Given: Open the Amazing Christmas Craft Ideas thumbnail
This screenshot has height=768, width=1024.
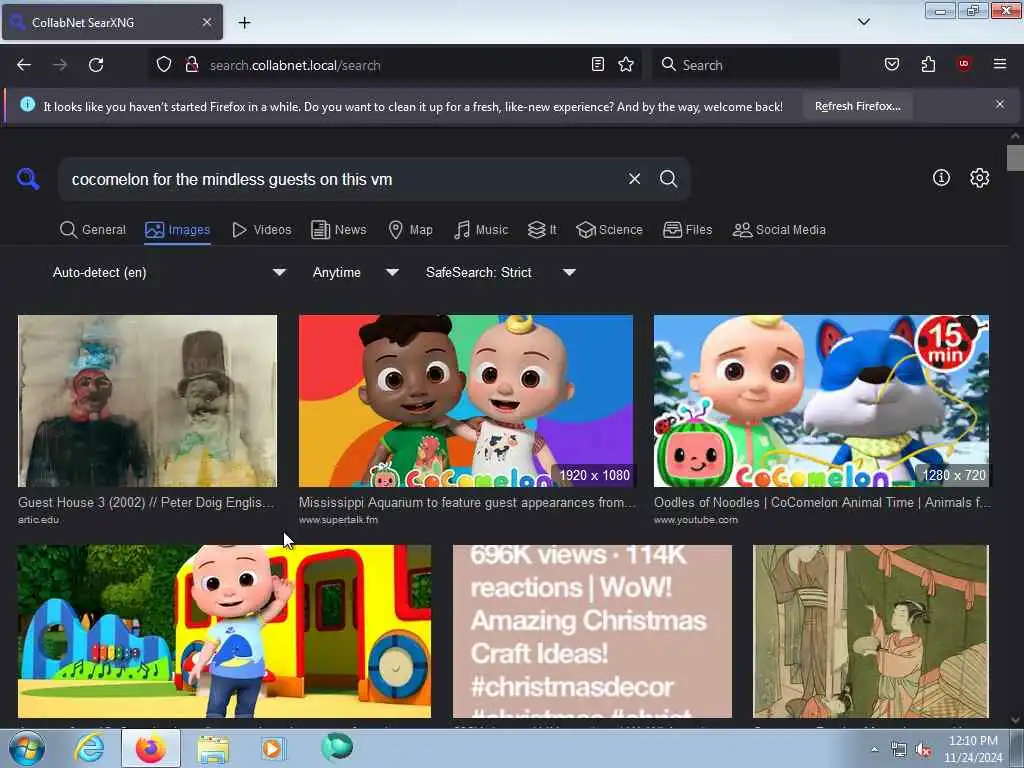Looking at the screenshot, I should click(592, 632).
